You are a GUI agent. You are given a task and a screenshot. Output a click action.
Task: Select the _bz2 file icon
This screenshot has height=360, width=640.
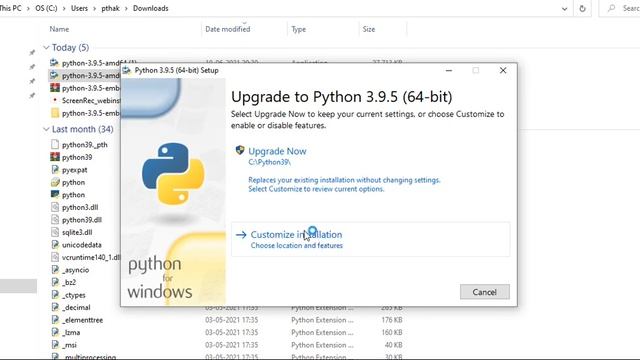[x=55, y=282]
